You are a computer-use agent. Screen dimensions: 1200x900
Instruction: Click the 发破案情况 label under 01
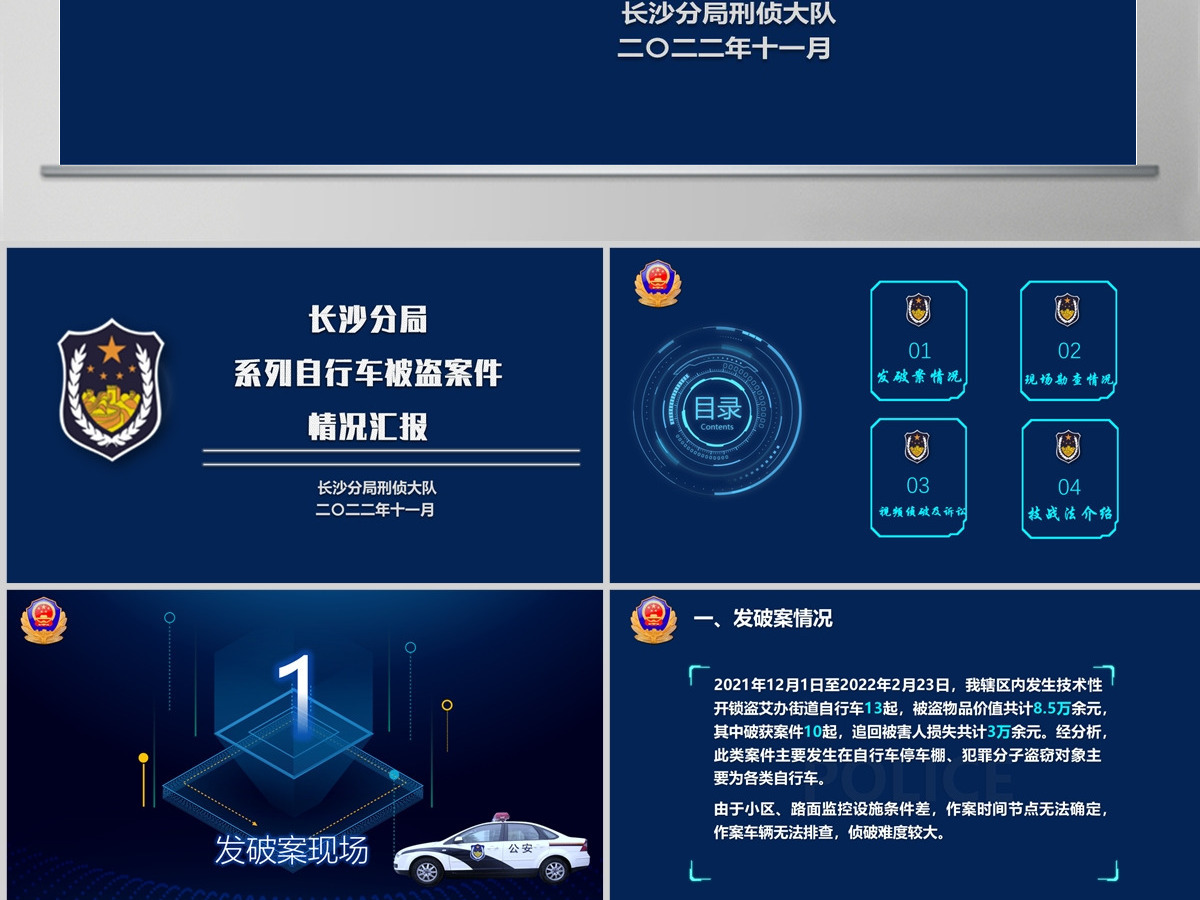pyautogui.click(x=919, y=377)
